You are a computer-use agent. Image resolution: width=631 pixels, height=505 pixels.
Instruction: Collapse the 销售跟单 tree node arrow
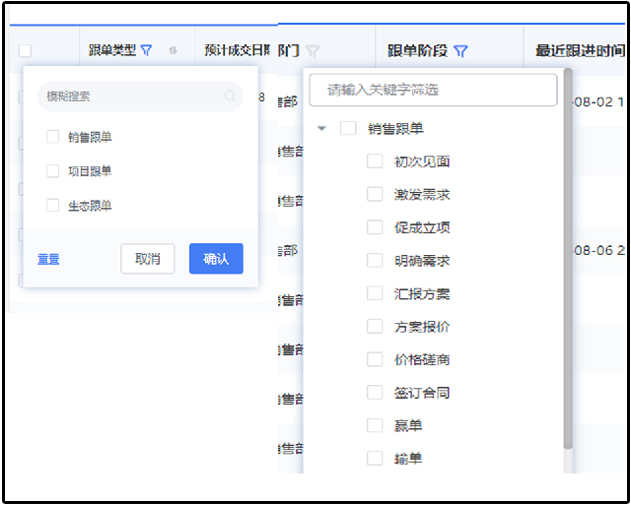[x=321, y=128]
